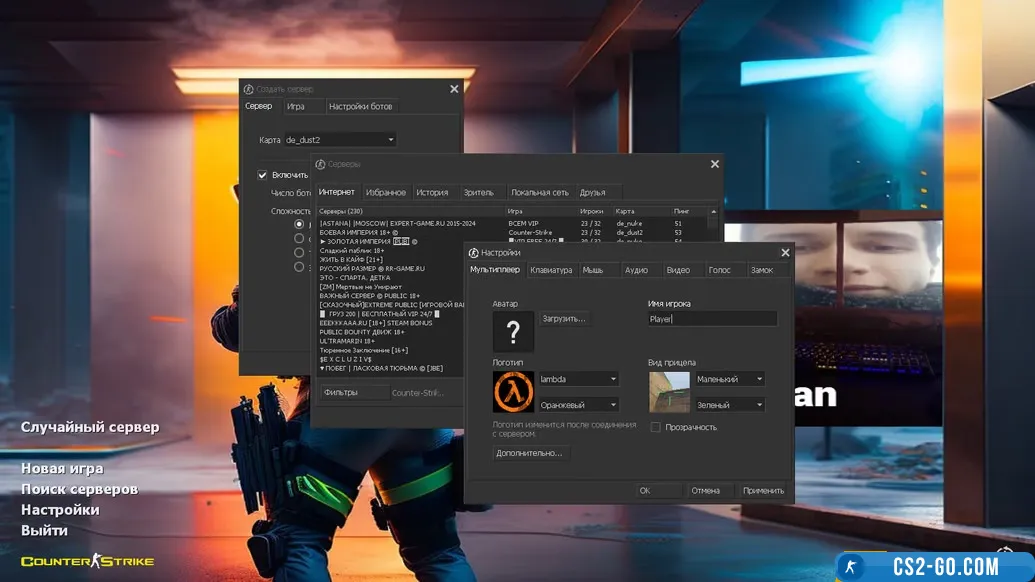1035x582 pixels.
Task: Click the crosshair preview thumbnail
Action: 669,392
